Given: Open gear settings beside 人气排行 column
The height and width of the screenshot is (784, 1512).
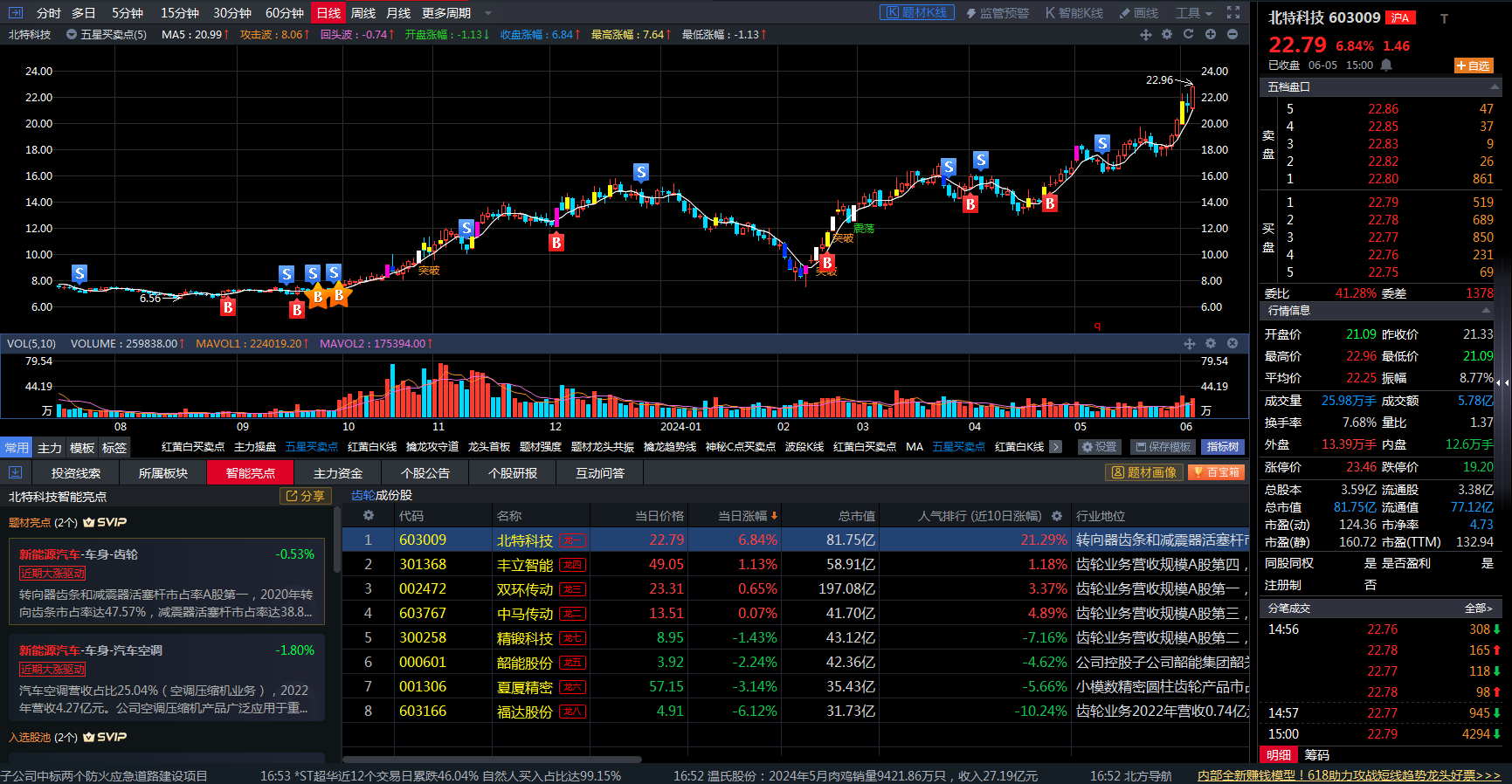Looking at the screenshot, I should point(1057,515).
